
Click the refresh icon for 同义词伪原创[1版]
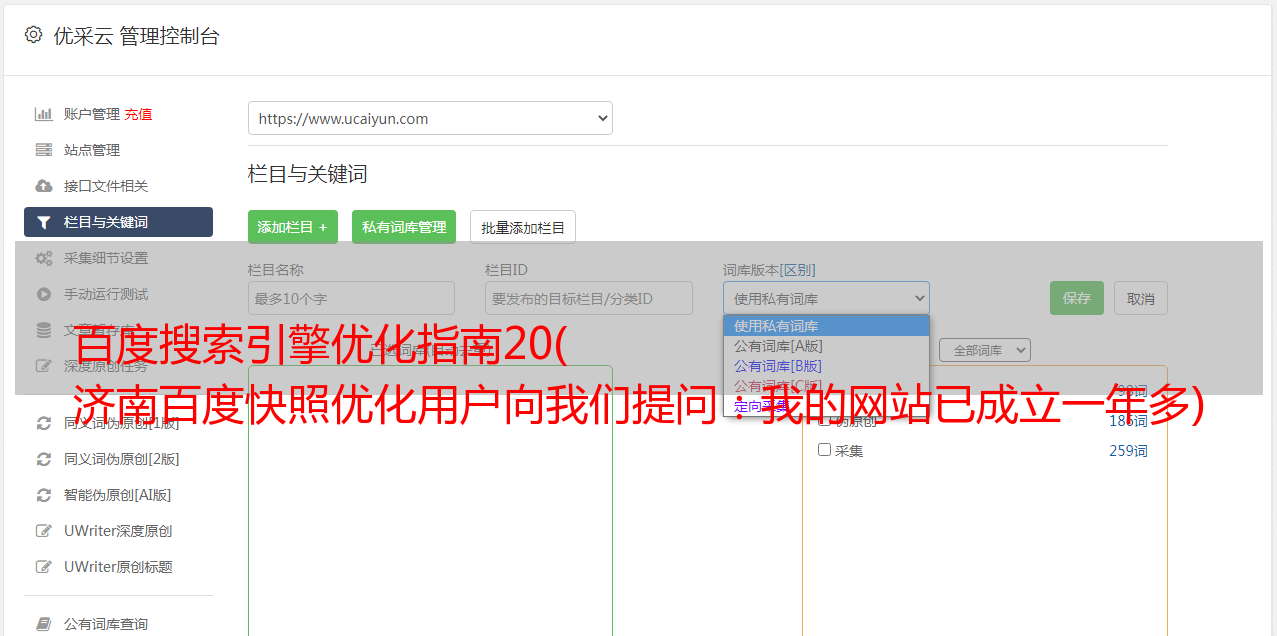coord(43,423)
